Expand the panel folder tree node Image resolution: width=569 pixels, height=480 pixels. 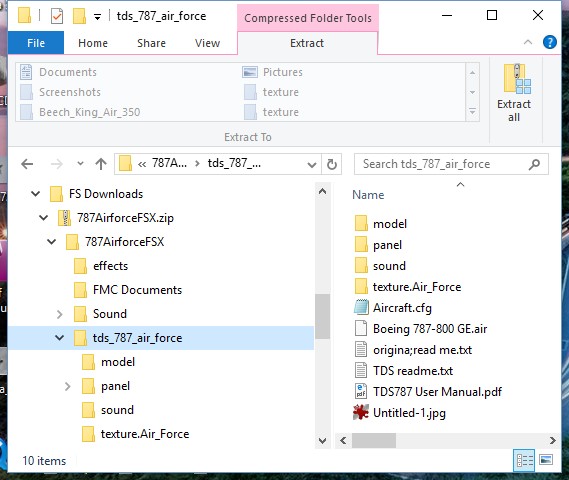[x=68, y=386]
